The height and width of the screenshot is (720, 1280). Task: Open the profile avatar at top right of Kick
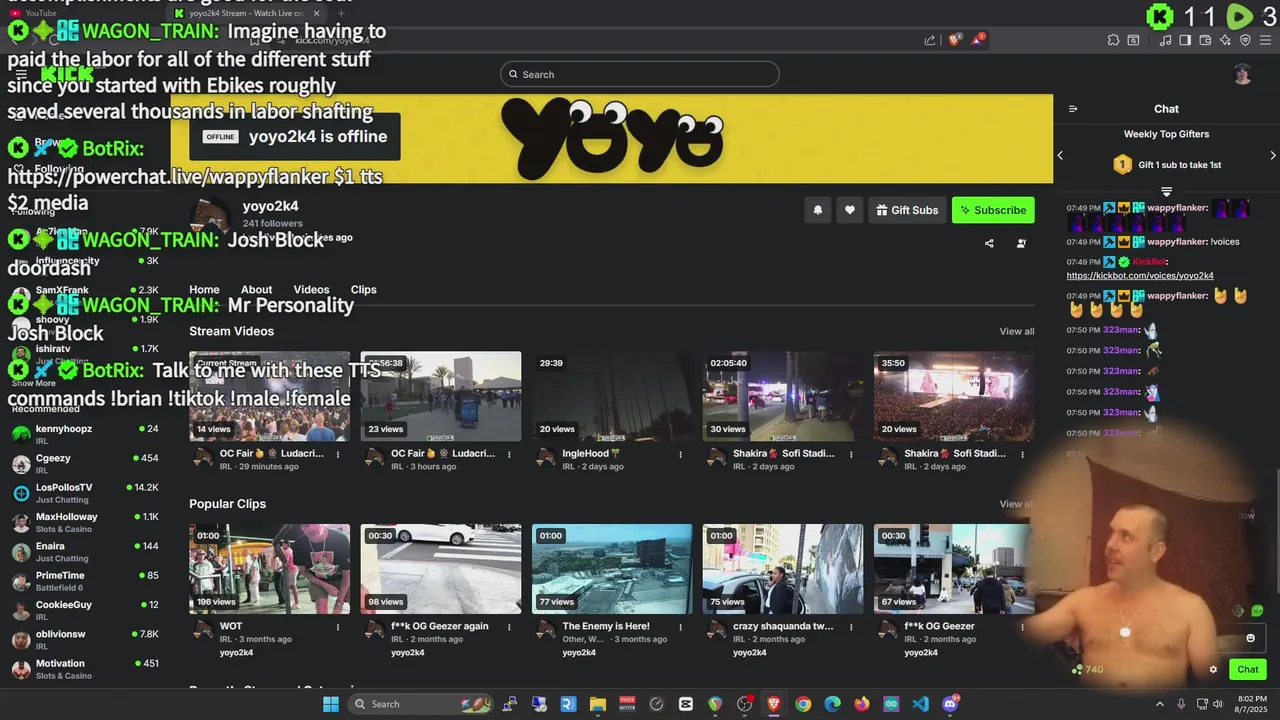coord(1242,74)
